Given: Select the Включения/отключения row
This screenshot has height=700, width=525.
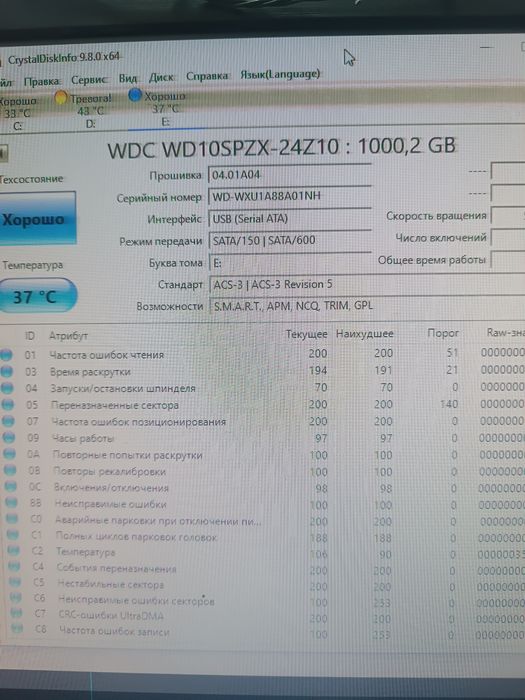Looking at the screenshot, I should [x=262, y=488].
